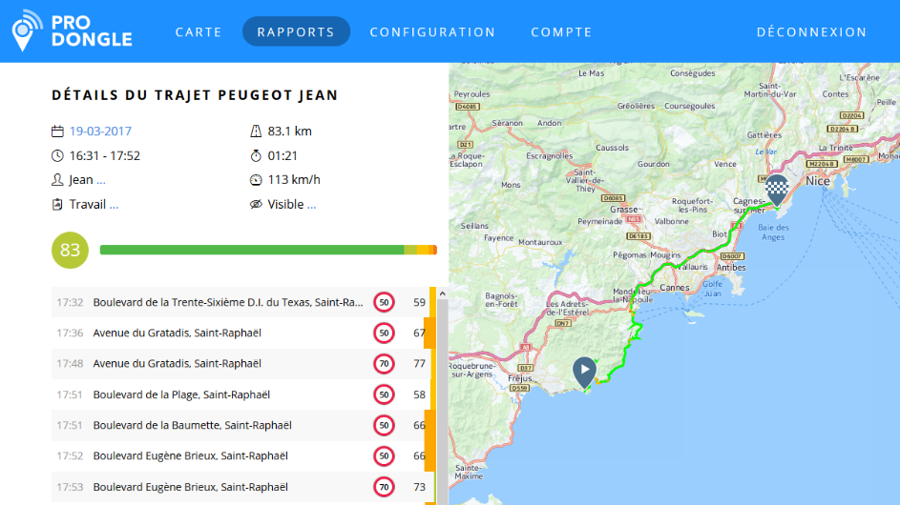Click the clock icon next to 16:31 - 17:52
The height and width of the screenshot is (505, 900).
coord(57,156)
